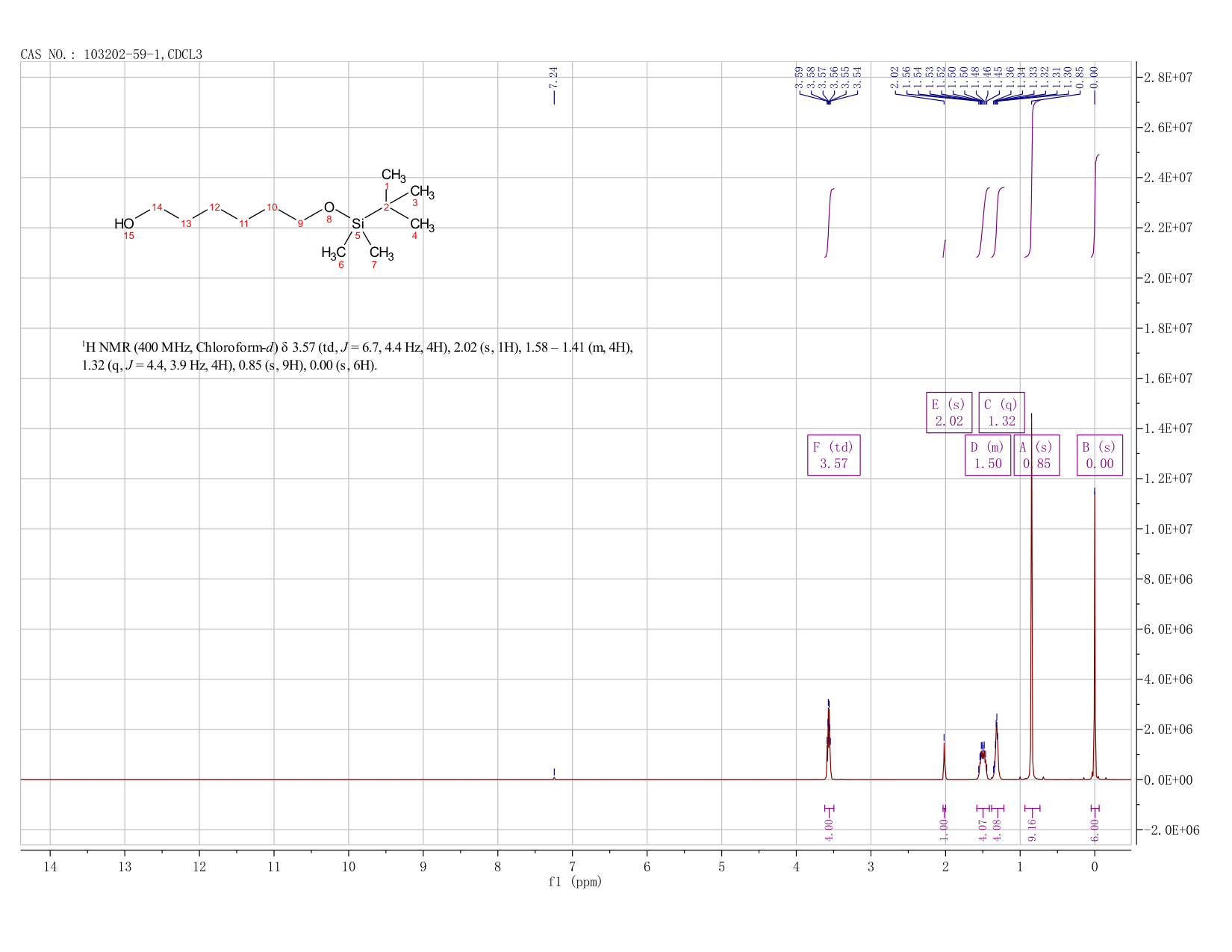1232x952 pixels.
Task: Click carbon atom number 14 in structure
Action: (x=157, y=207)
